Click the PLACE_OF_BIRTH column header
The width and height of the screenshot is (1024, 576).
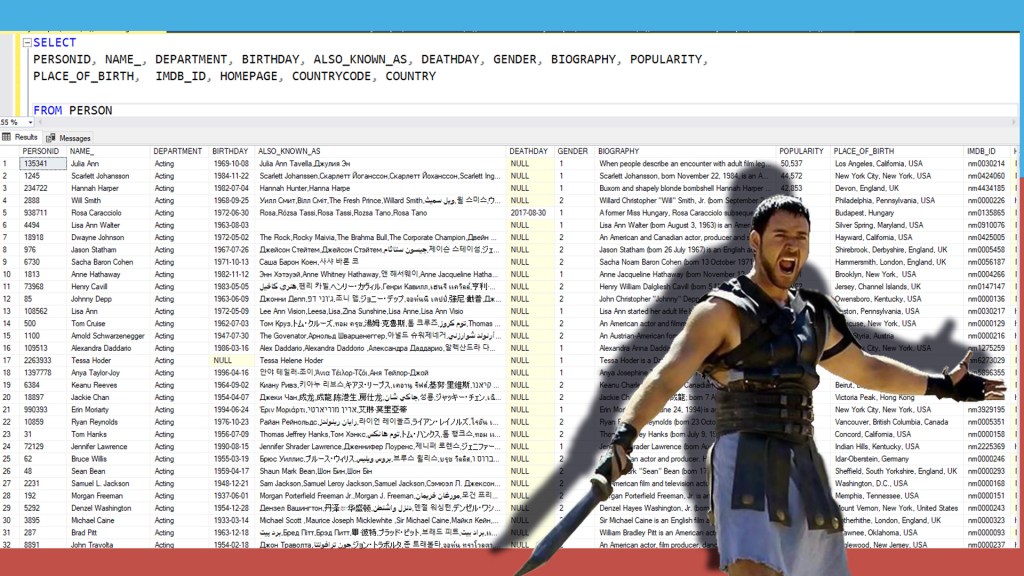click(864, 151)
